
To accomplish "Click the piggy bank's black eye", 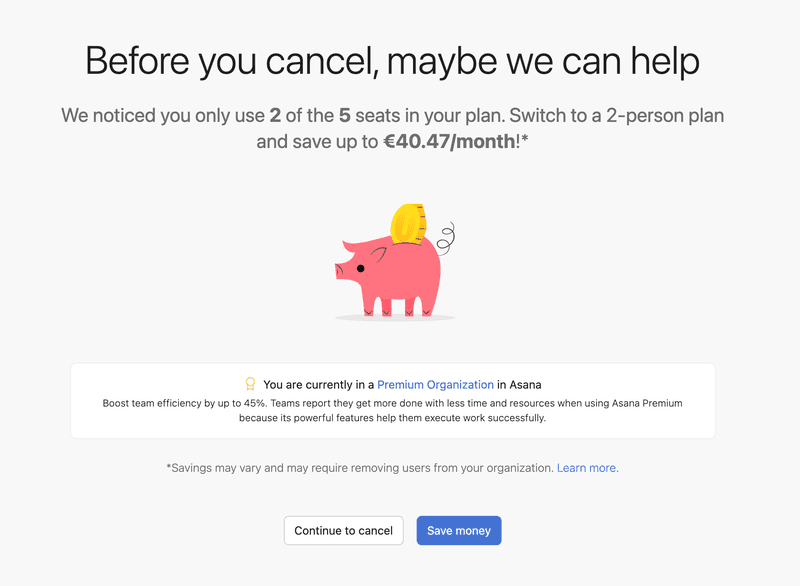I will point(360,268).
